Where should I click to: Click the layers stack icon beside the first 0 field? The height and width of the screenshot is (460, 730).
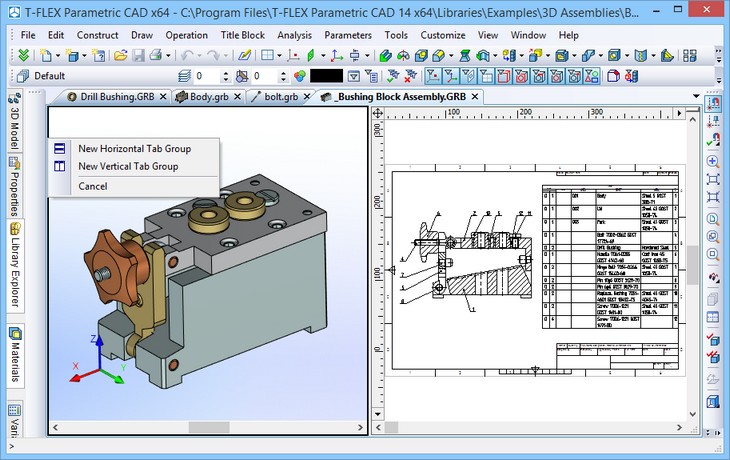[184, 76]
